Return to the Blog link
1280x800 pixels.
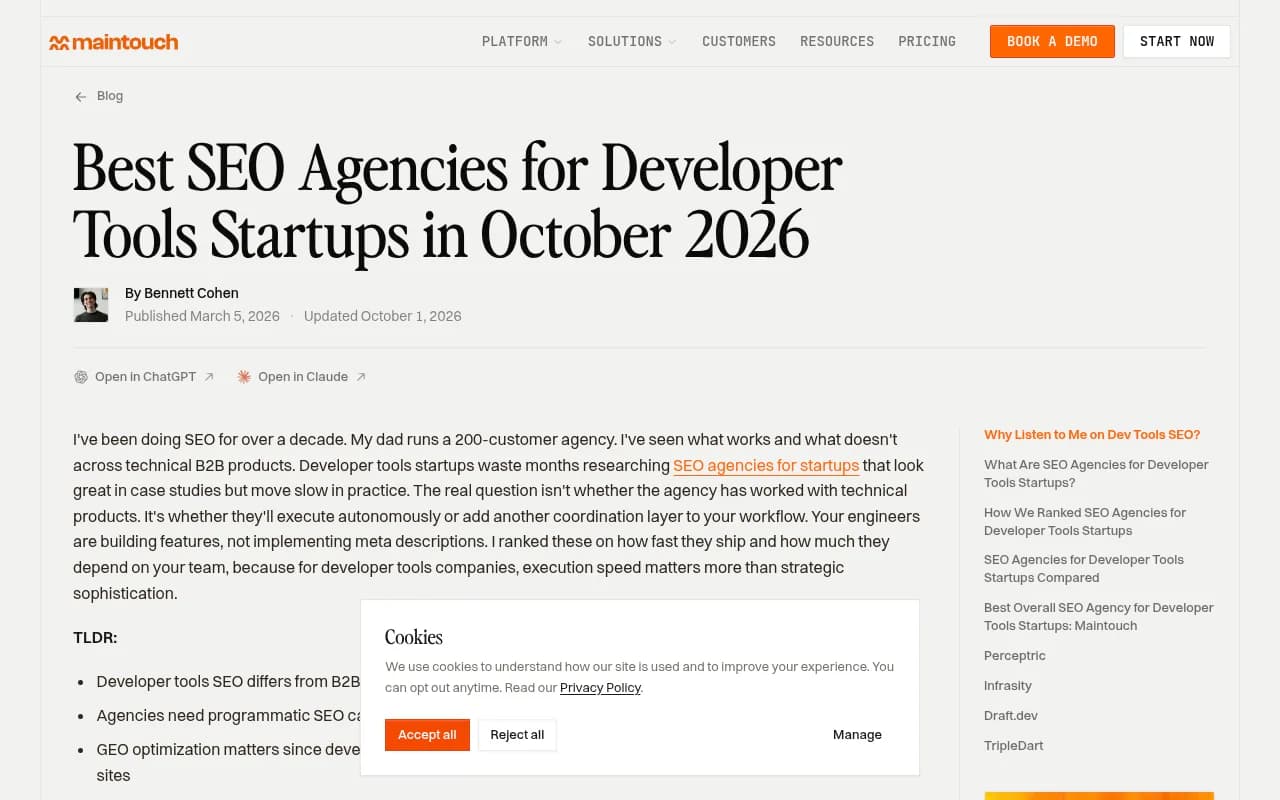tap(110, 96)
